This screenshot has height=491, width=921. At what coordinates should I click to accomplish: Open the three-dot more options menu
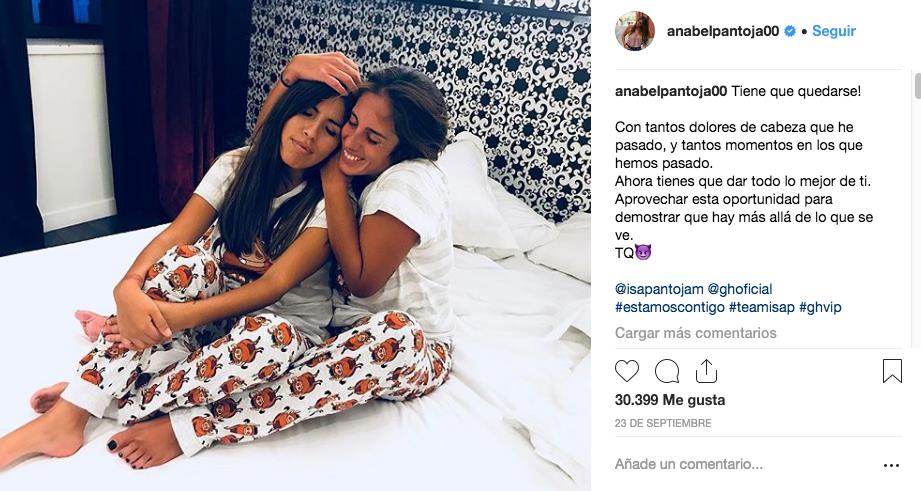coord(891,466)
